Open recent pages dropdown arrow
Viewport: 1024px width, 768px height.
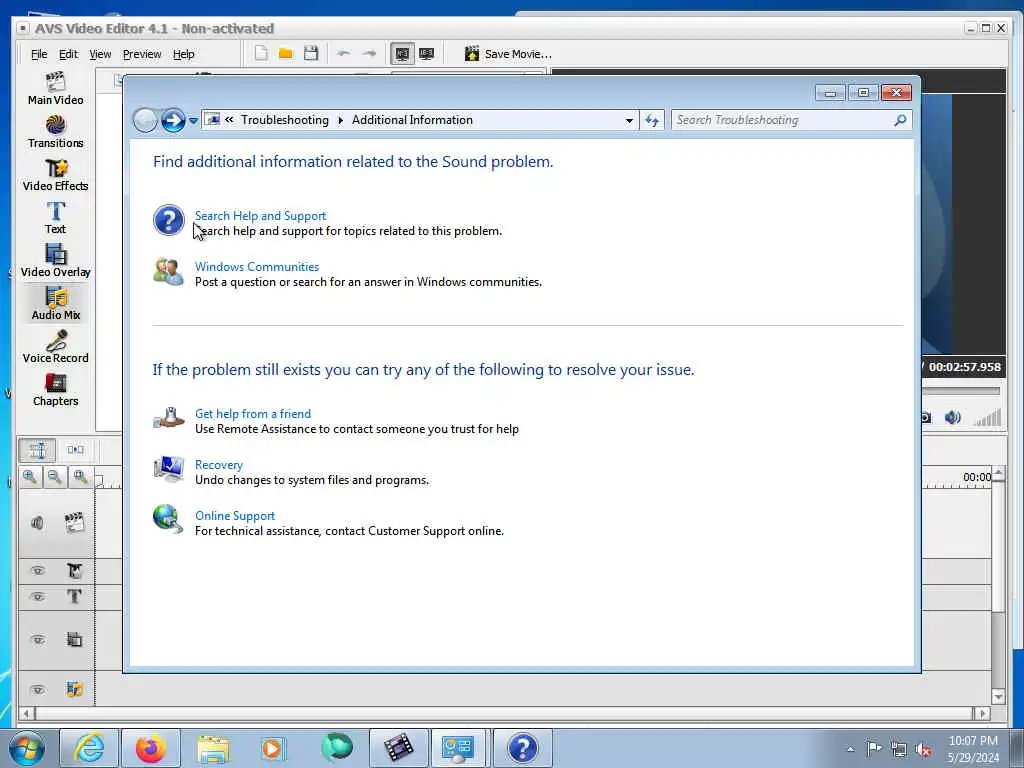(x=193, y=121)
